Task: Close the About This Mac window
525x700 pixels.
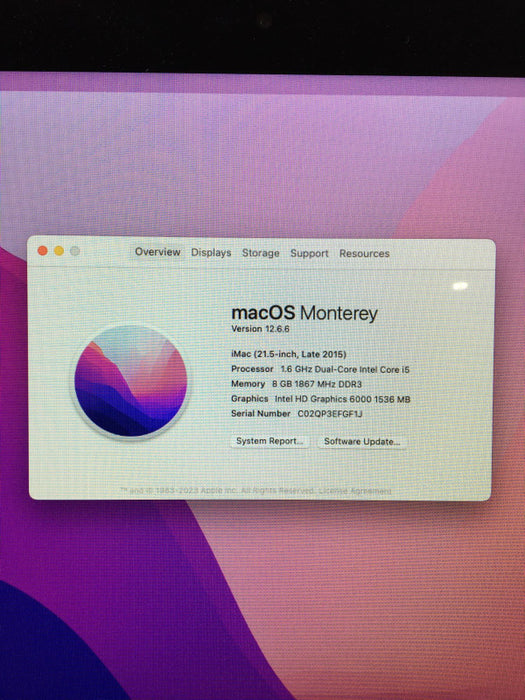Action: coord(43,251)
